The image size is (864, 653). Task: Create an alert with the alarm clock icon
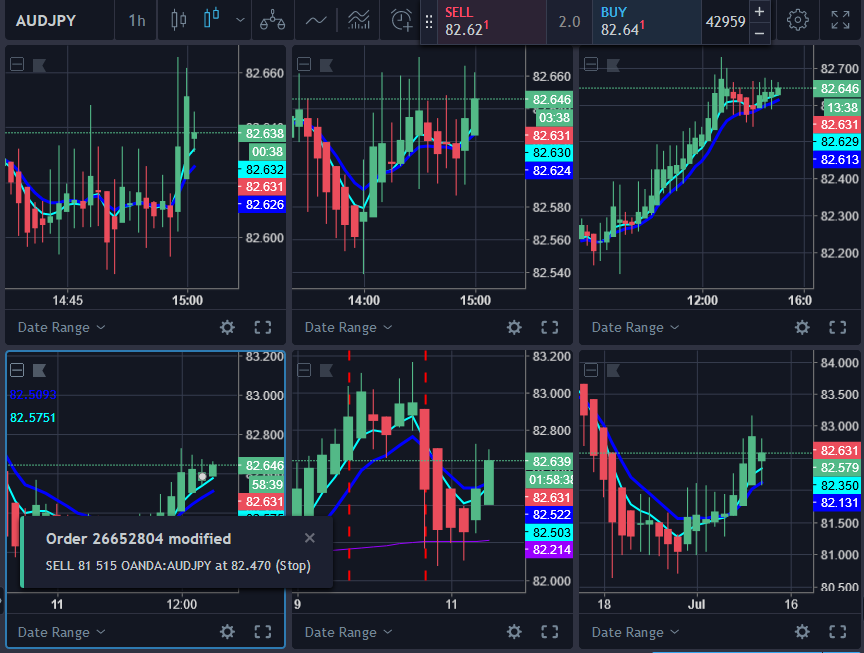point(402,19)
